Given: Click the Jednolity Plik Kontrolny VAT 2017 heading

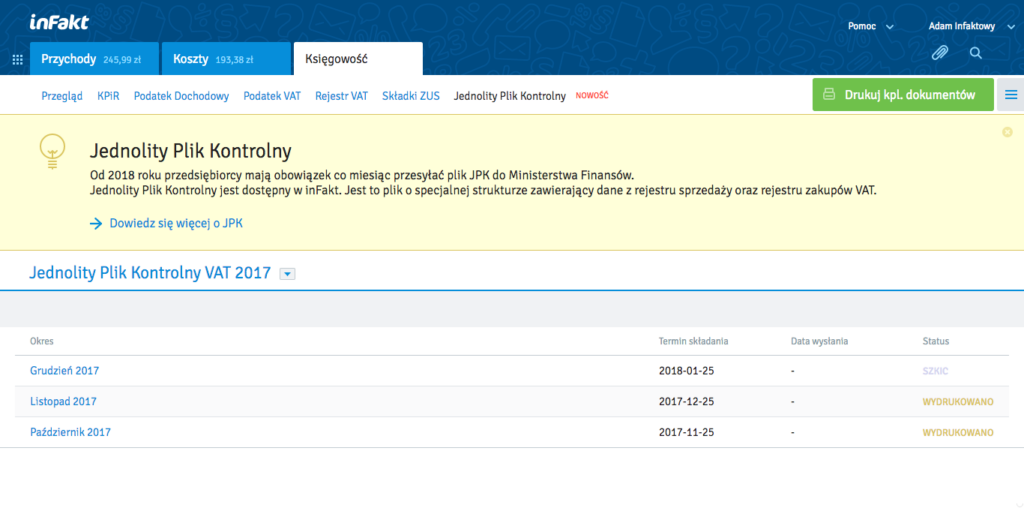Looking at the screenshot, I should (150, 273).
